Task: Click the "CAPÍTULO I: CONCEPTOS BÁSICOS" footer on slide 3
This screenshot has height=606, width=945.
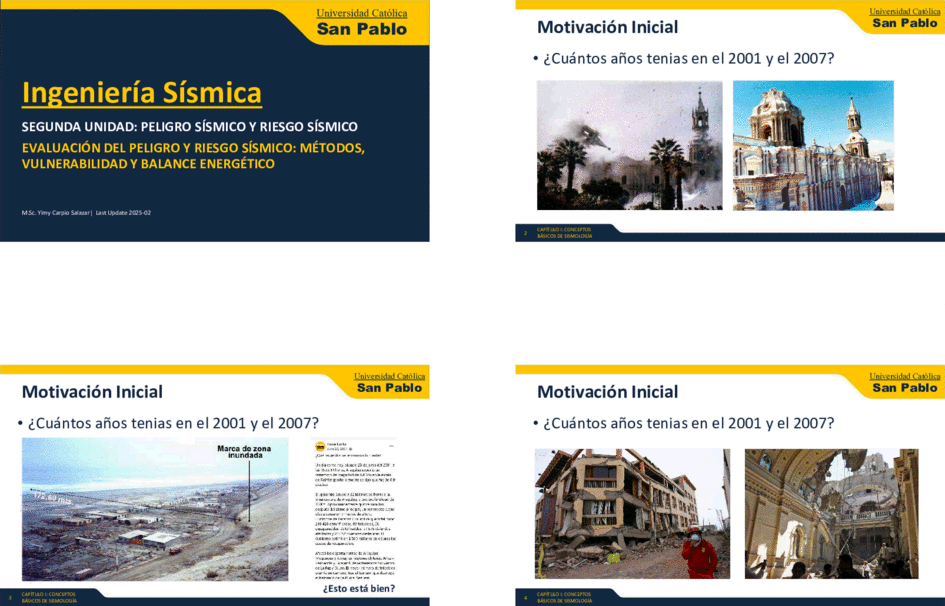Action: [x=49, y=597]
